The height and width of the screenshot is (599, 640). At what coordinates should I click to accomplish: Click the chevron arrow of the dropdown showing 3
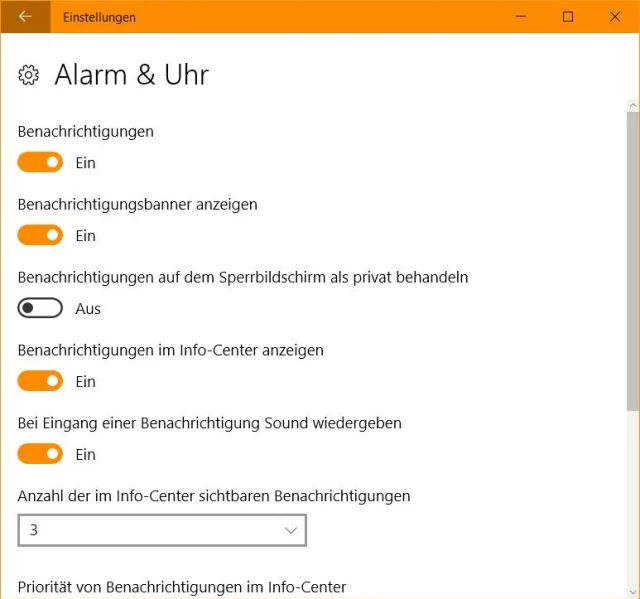click(x=291, y=530)
